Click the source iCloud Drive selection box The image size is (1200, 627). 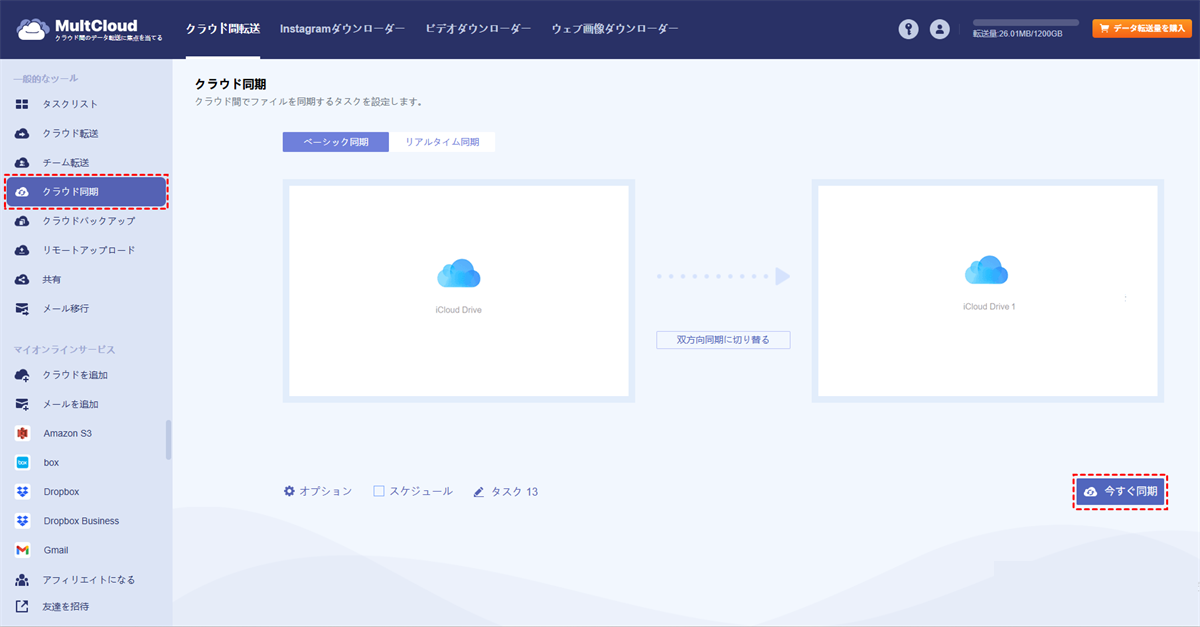pos(459,291)
